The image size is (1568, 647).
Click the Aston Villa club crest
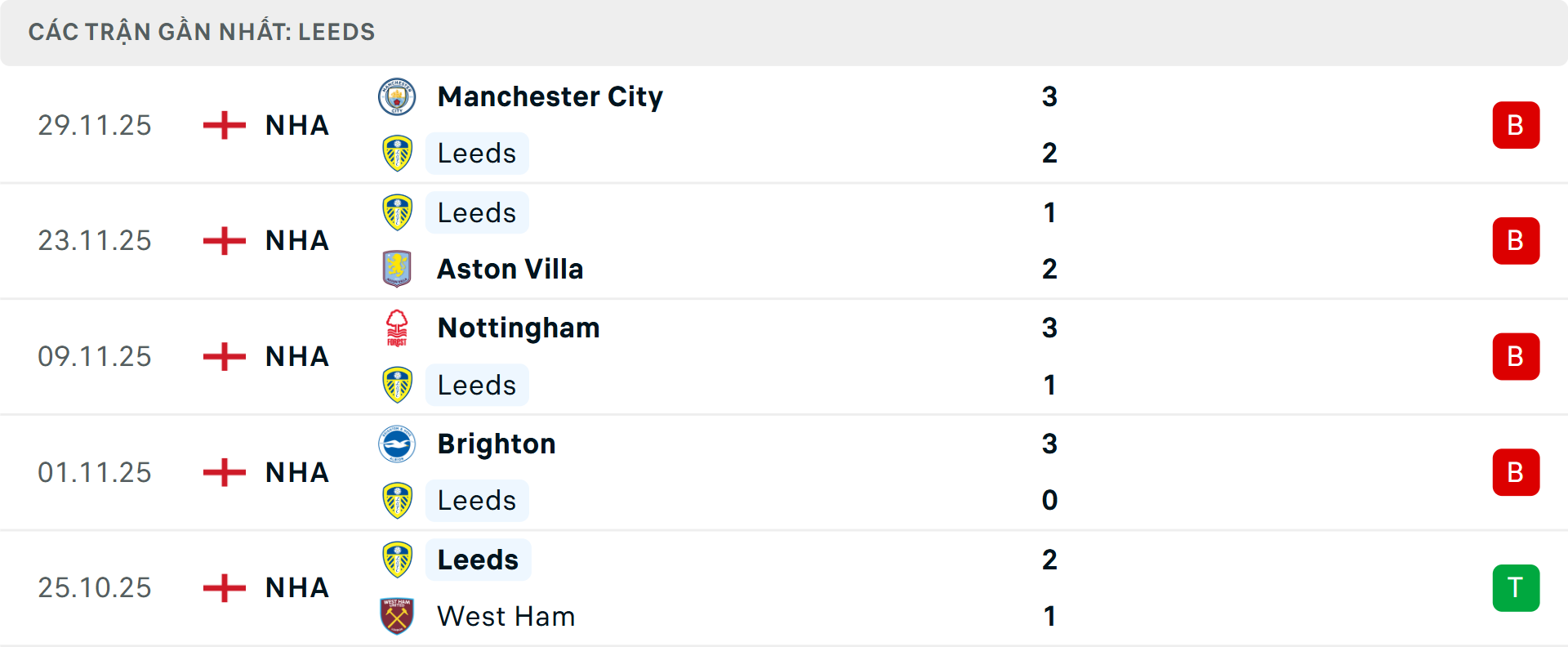coord(397,269)
